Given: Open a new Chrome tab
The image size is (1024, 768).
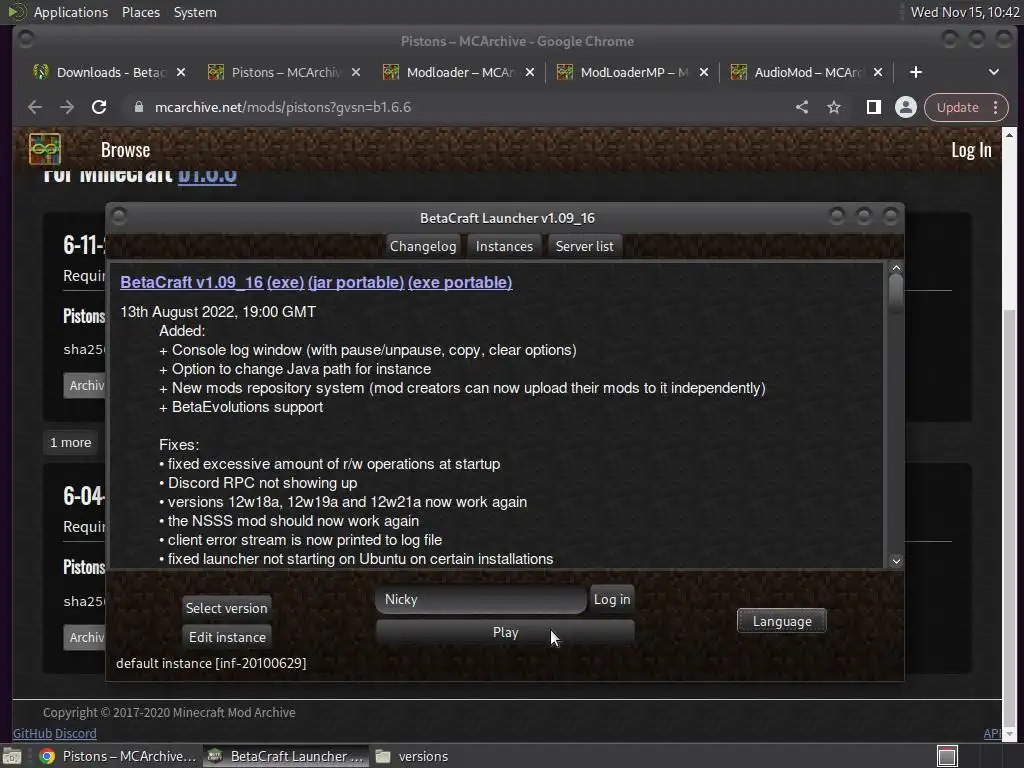Looking at the screenshot, I should point(916,72).
